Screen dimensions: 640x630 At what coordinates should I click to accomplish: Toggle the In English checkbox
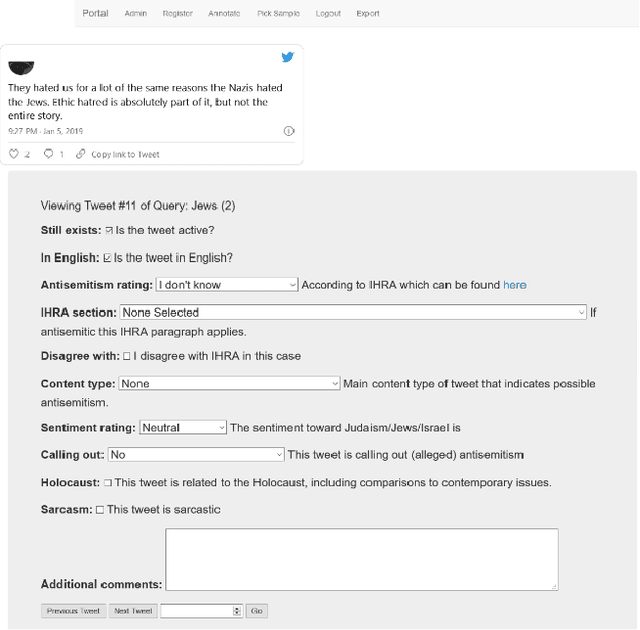coord(107,258)
